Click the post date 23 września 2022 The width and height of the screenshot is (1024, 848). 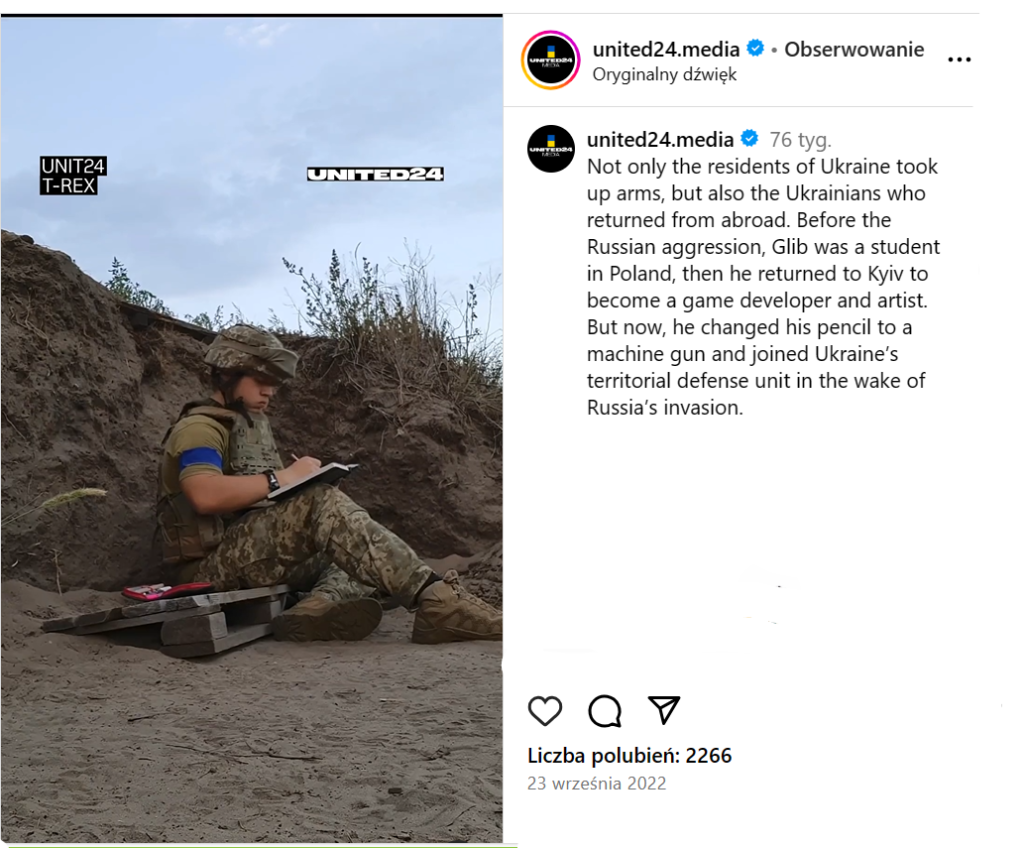597,783
